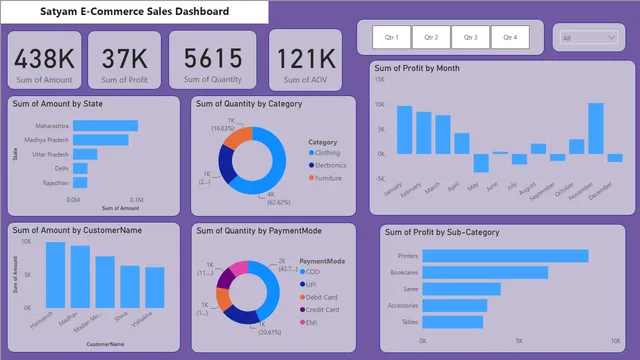This screenshot has width=640, height=360.
Task: Select the negative May profit bar
Action: pyautogui.click(x=481, y=163)
